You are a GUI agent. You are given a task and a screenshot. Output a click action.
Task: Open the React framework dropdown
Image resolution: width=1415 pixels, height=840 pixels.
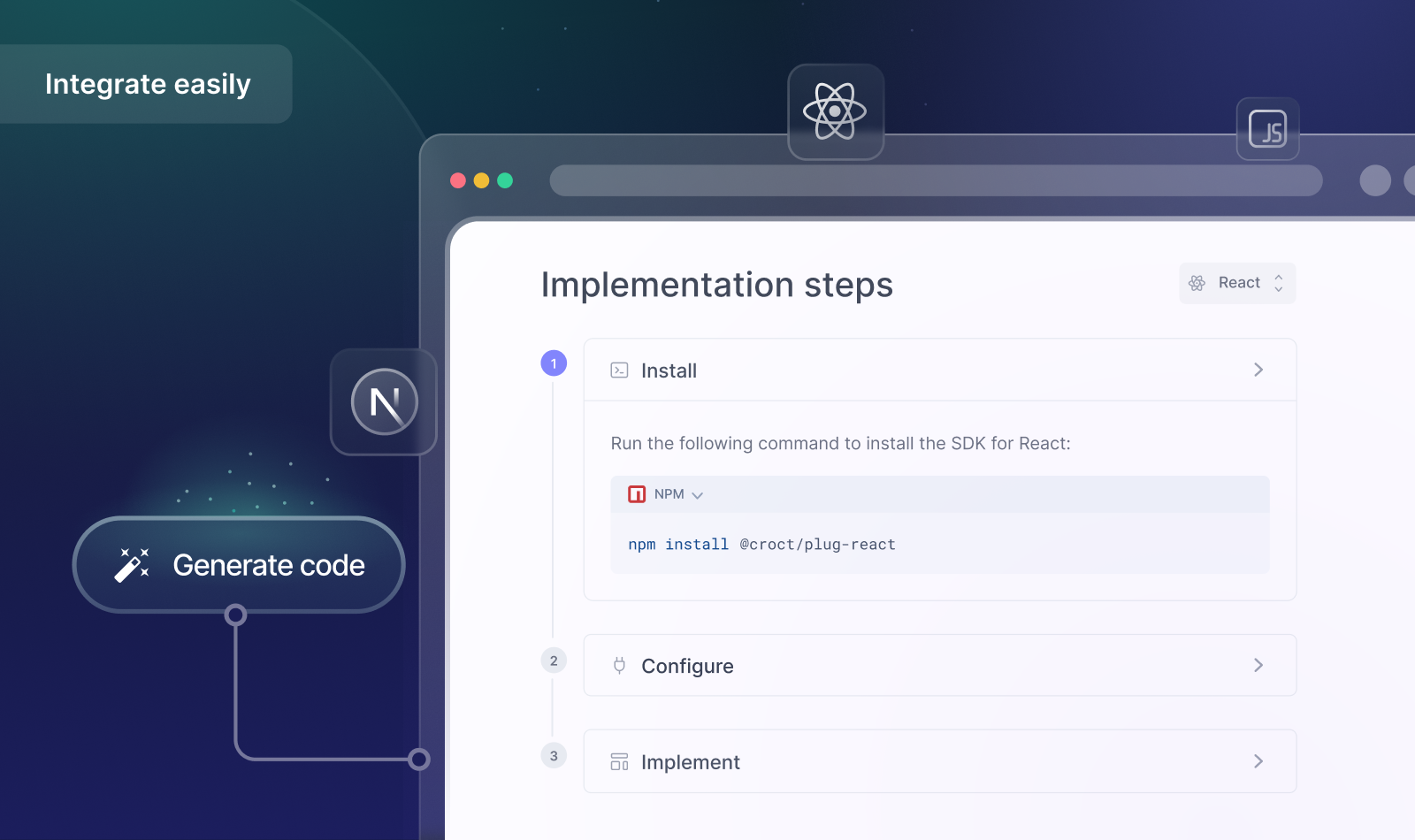point(1237,283)
